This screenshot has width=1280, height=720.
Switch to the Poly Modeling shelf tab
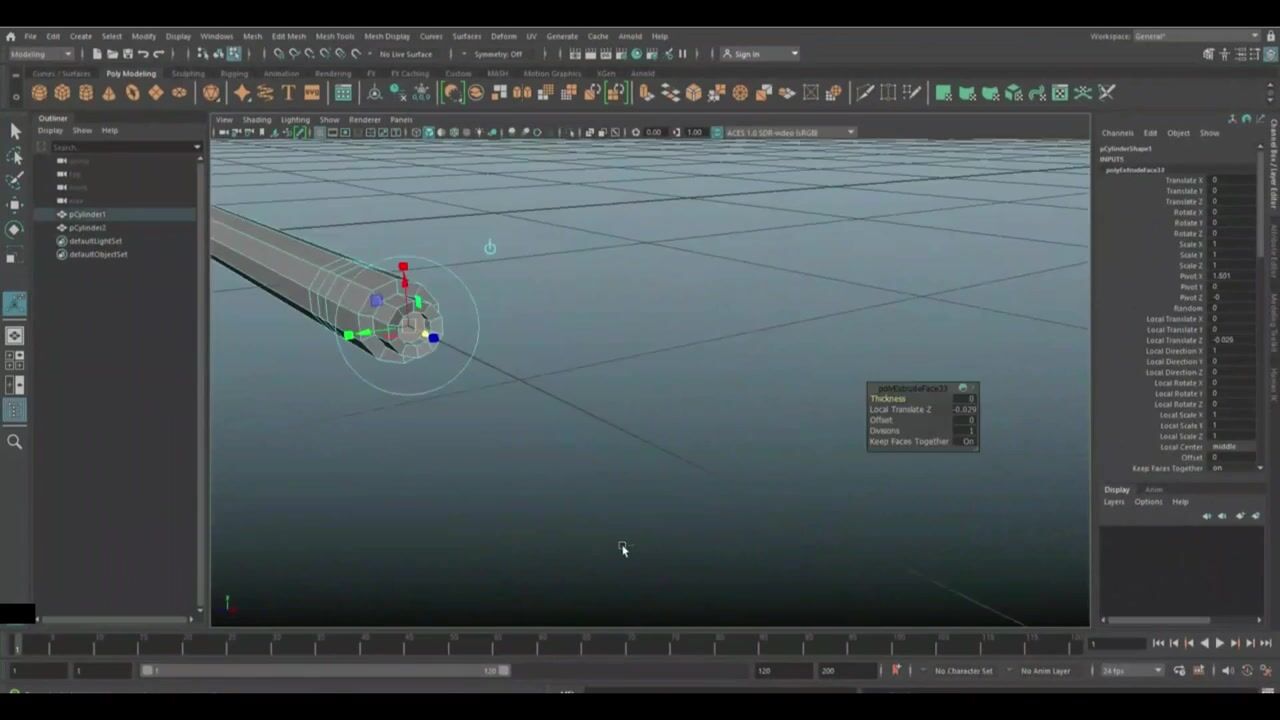[x=131, y=73]
